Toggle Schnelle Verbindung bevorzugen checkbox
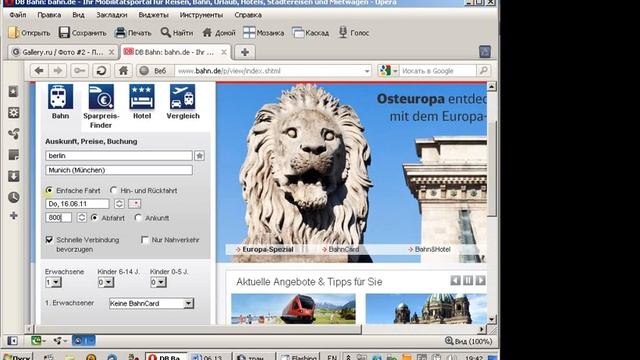The height and width of the screenshot is (360, 640). 49,240
